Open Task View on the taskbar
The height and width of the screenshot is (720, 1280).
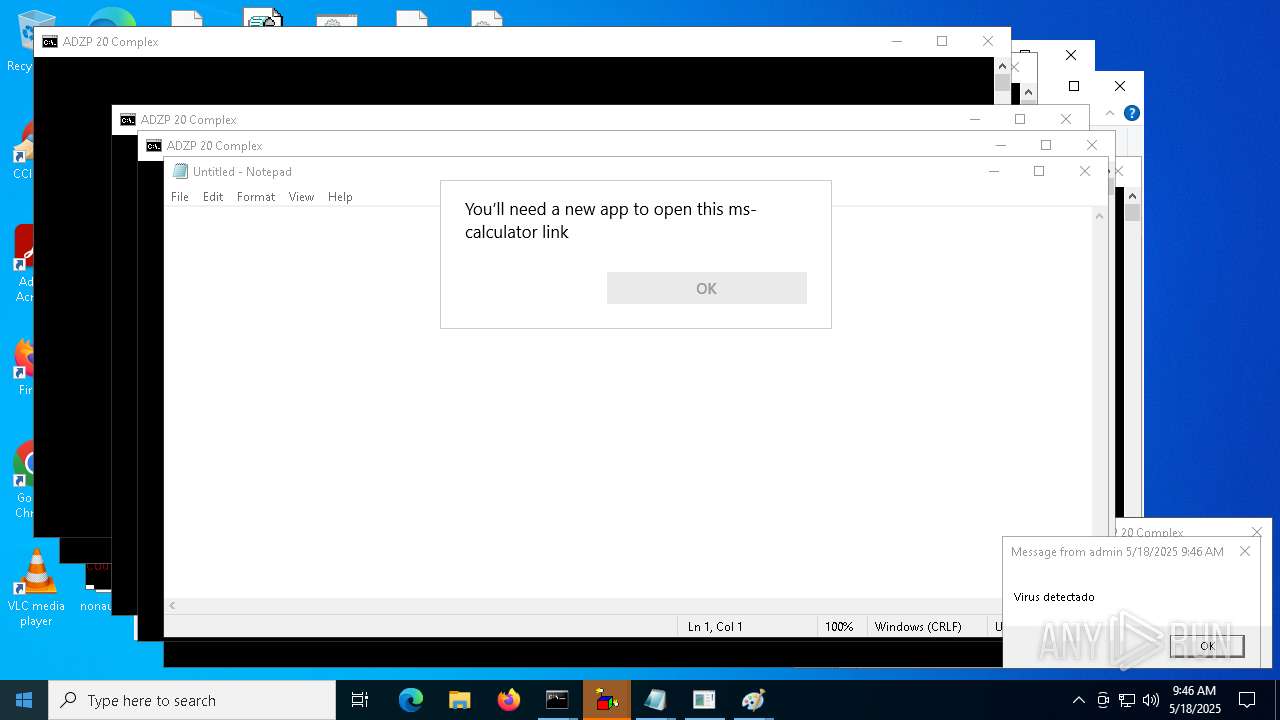(x=360, y=700)
